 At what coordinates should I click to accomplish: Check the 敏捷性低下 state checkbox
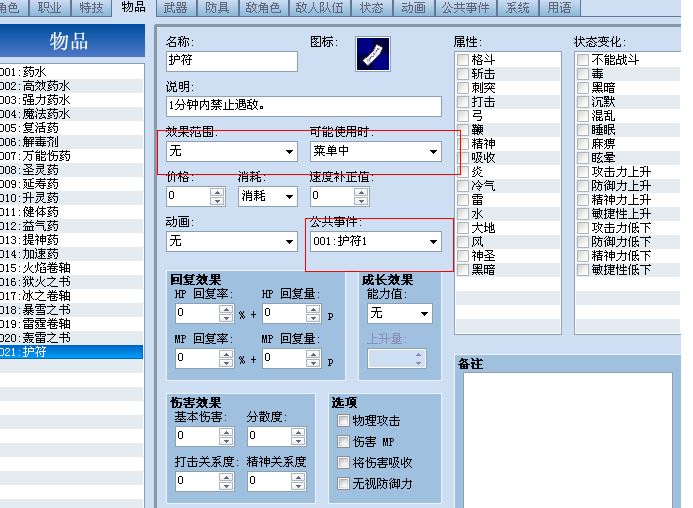[583, 270]
